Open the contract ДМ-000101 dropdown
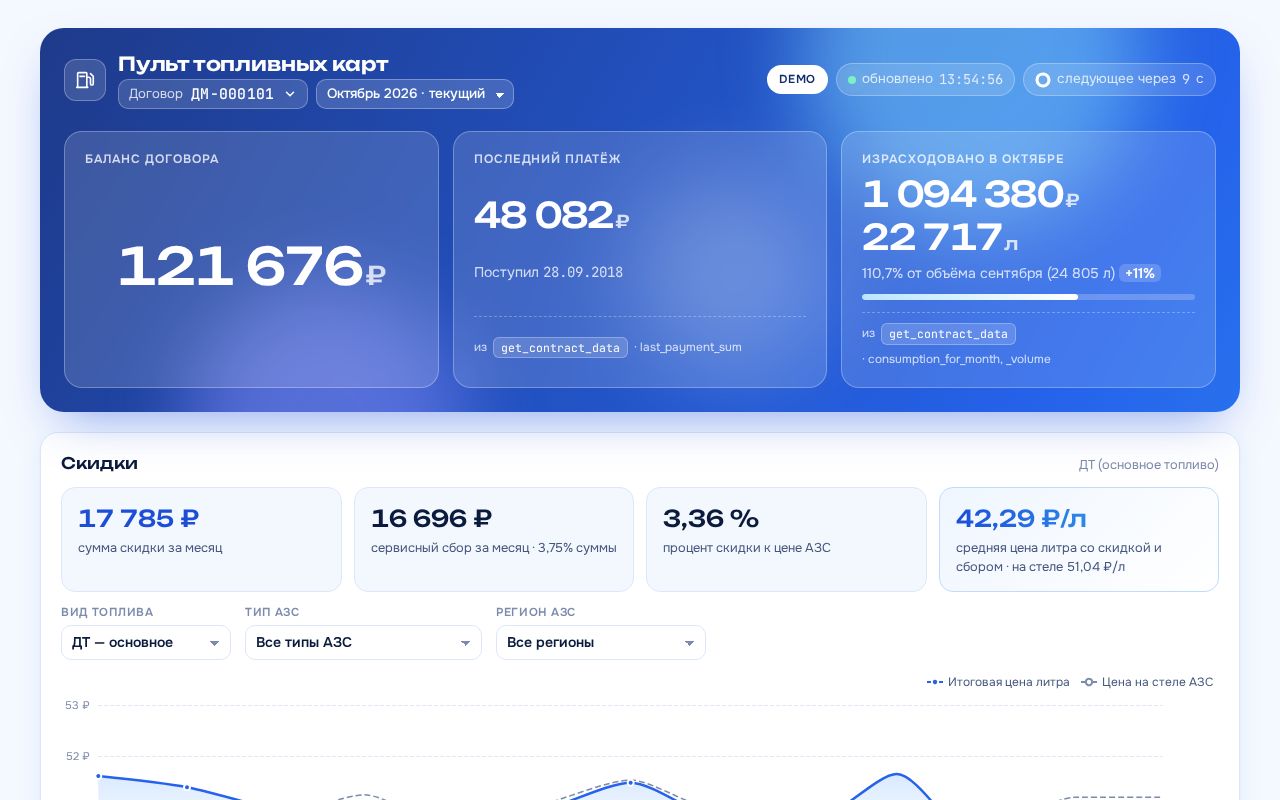The width and height of the screenshot is (1280, 800). tap(213, 94)
